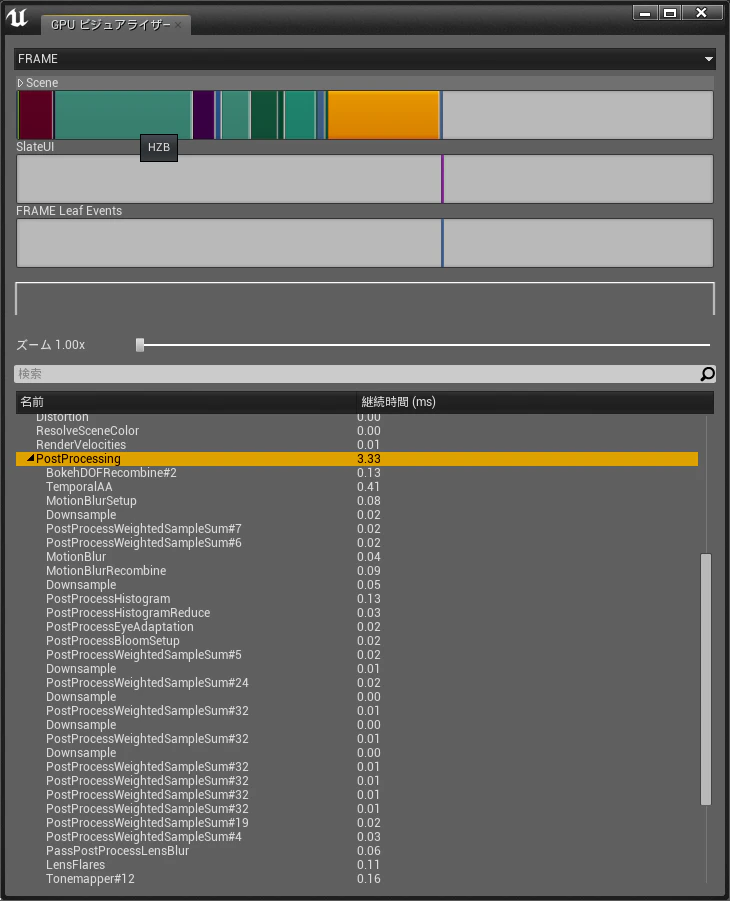This screenshot has height=901, width=730.
Task: Select the PostProcessBloomSetup row
Action: 356,640
